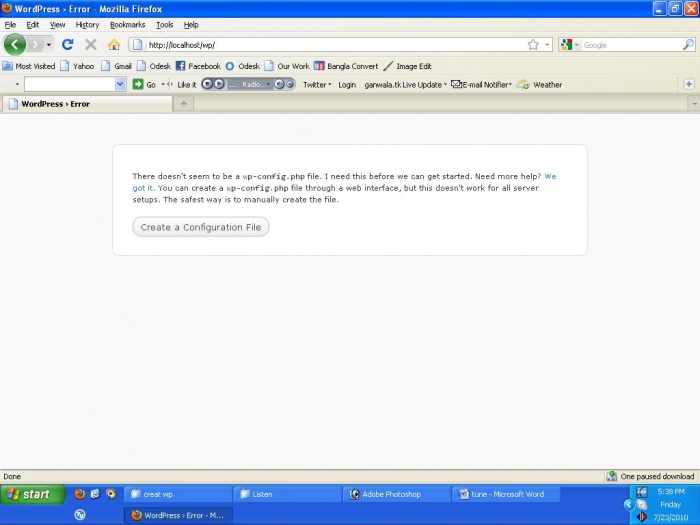Open the ganwala.tk Live Update dropdown
Screen dimensions: 700x525
coord(405,84)
